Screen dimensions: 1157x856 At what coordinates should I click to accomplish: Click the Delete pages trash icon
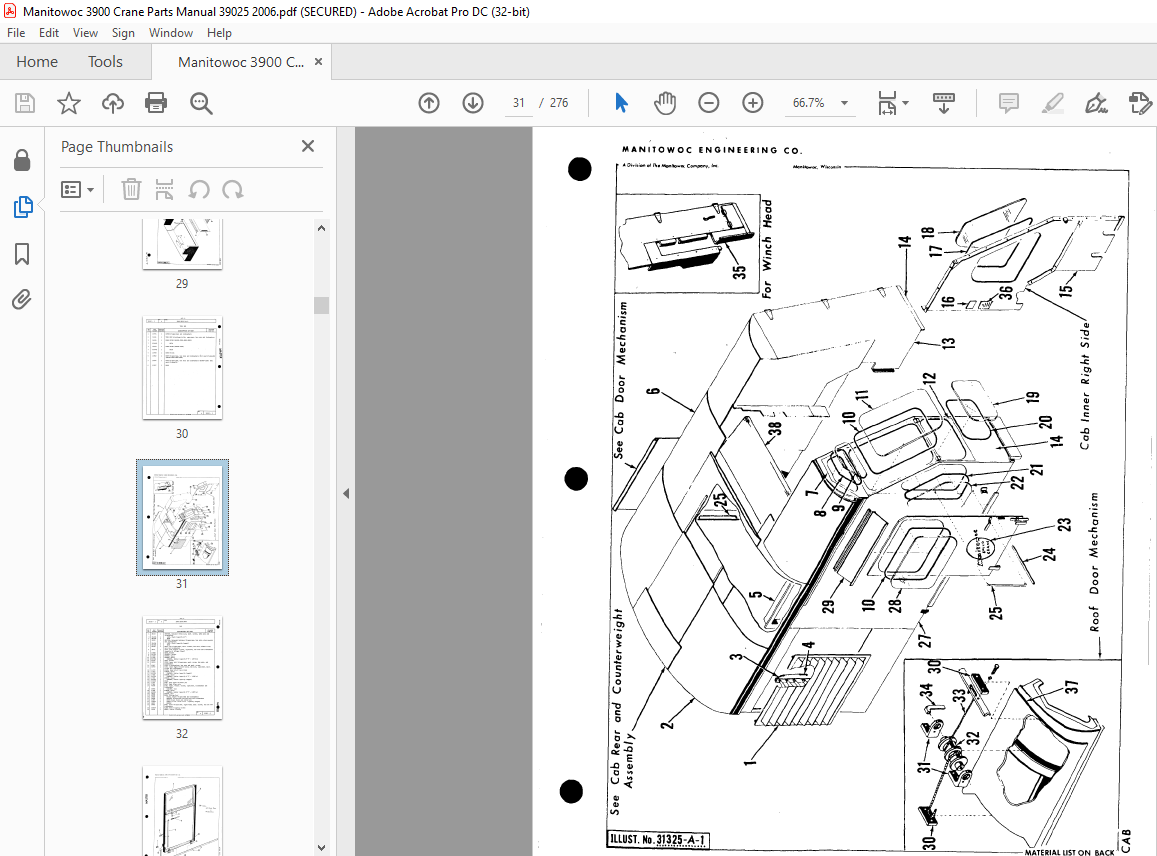tap(131, 190)
